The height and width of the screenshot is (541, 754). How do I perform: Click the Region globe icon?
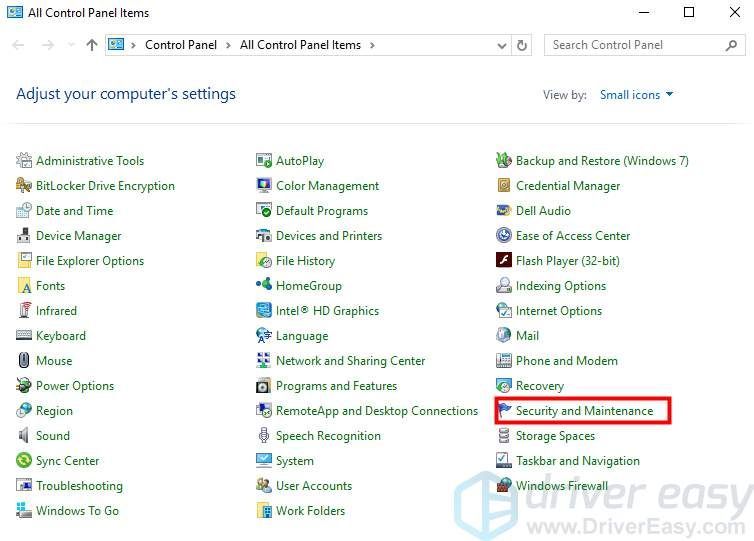click(24, 410)
